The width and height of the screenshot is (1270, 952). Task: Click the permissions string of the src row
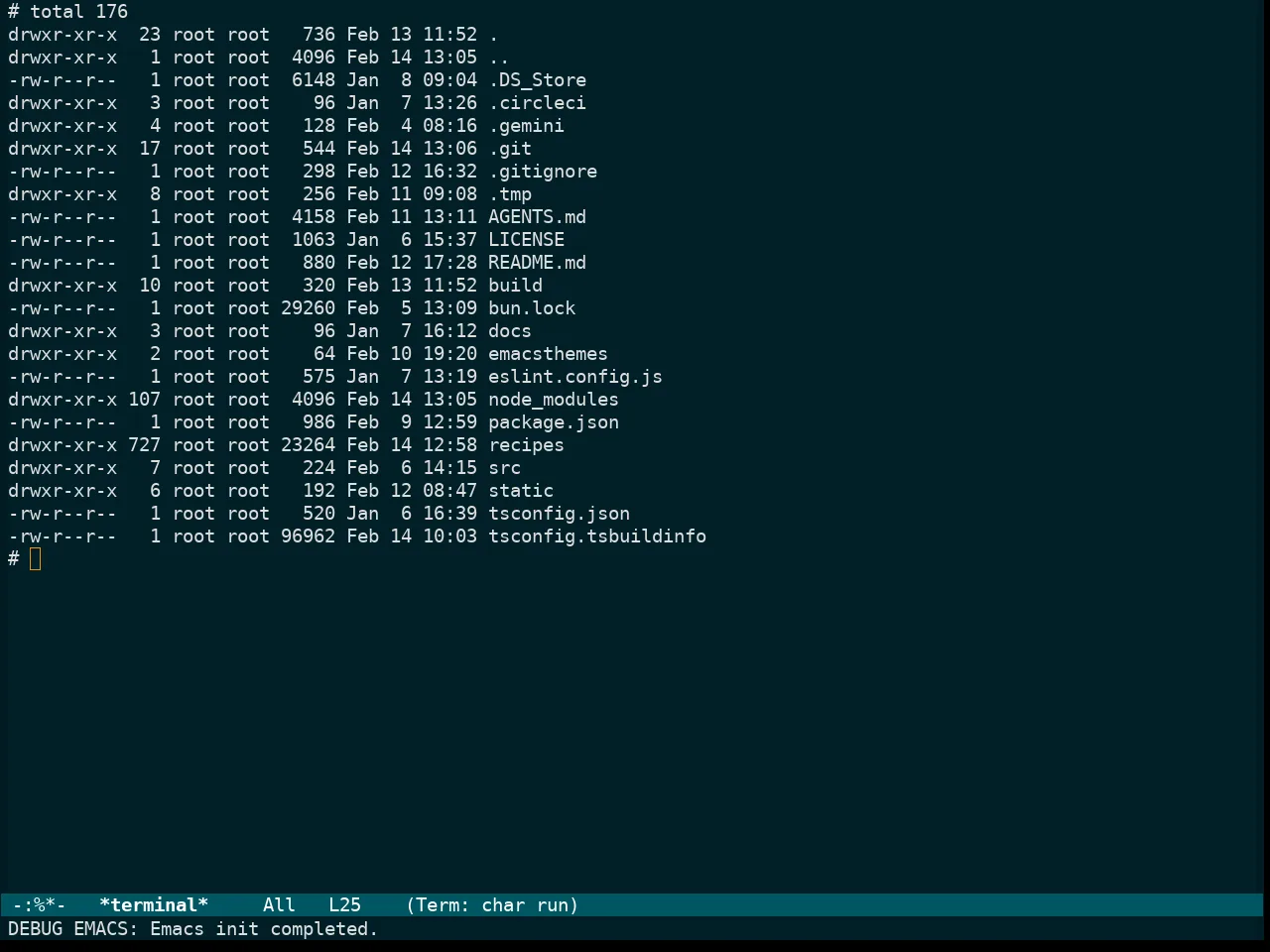pos(63,468)
